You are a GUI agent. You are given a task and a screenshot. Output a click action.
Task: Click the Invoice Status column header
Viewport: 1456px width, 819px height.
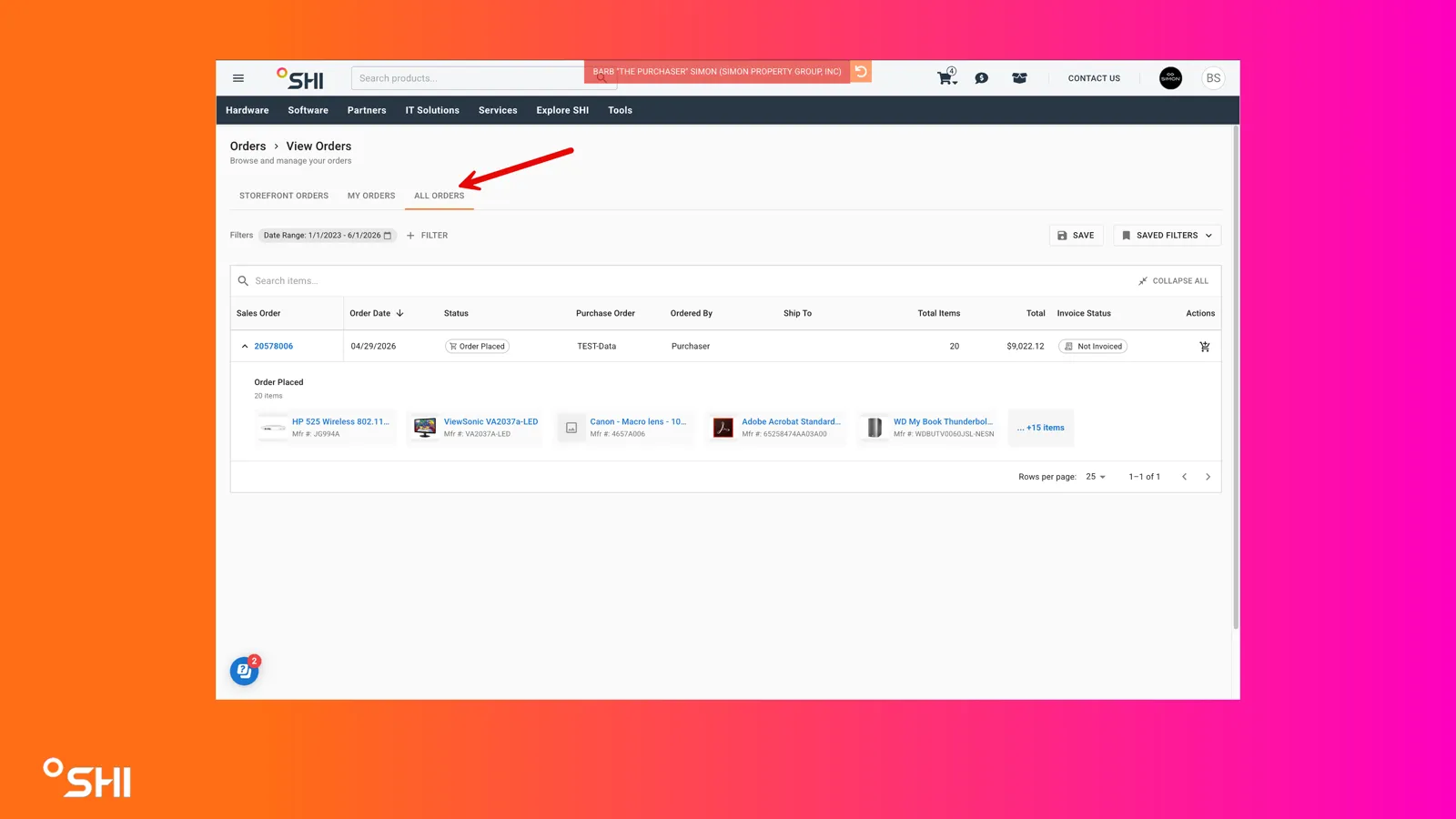(x=1084, y=313)
